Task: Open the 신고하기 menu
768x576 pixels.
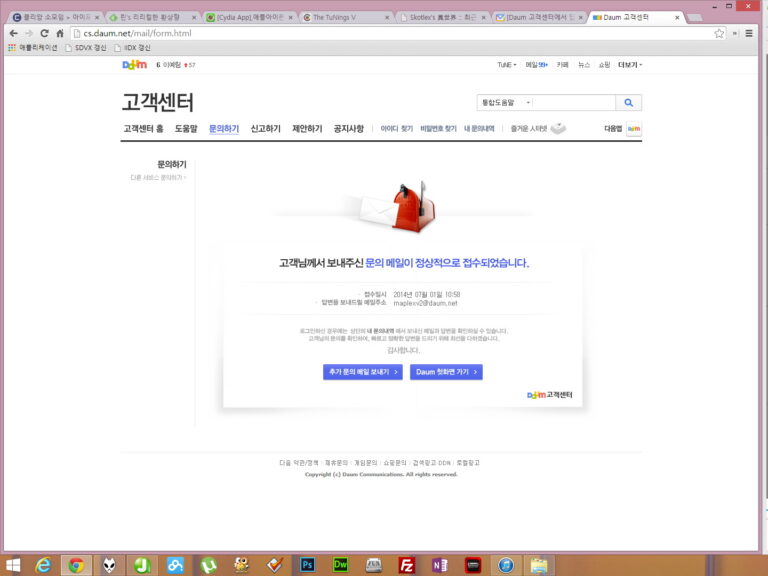Action: 265,128
